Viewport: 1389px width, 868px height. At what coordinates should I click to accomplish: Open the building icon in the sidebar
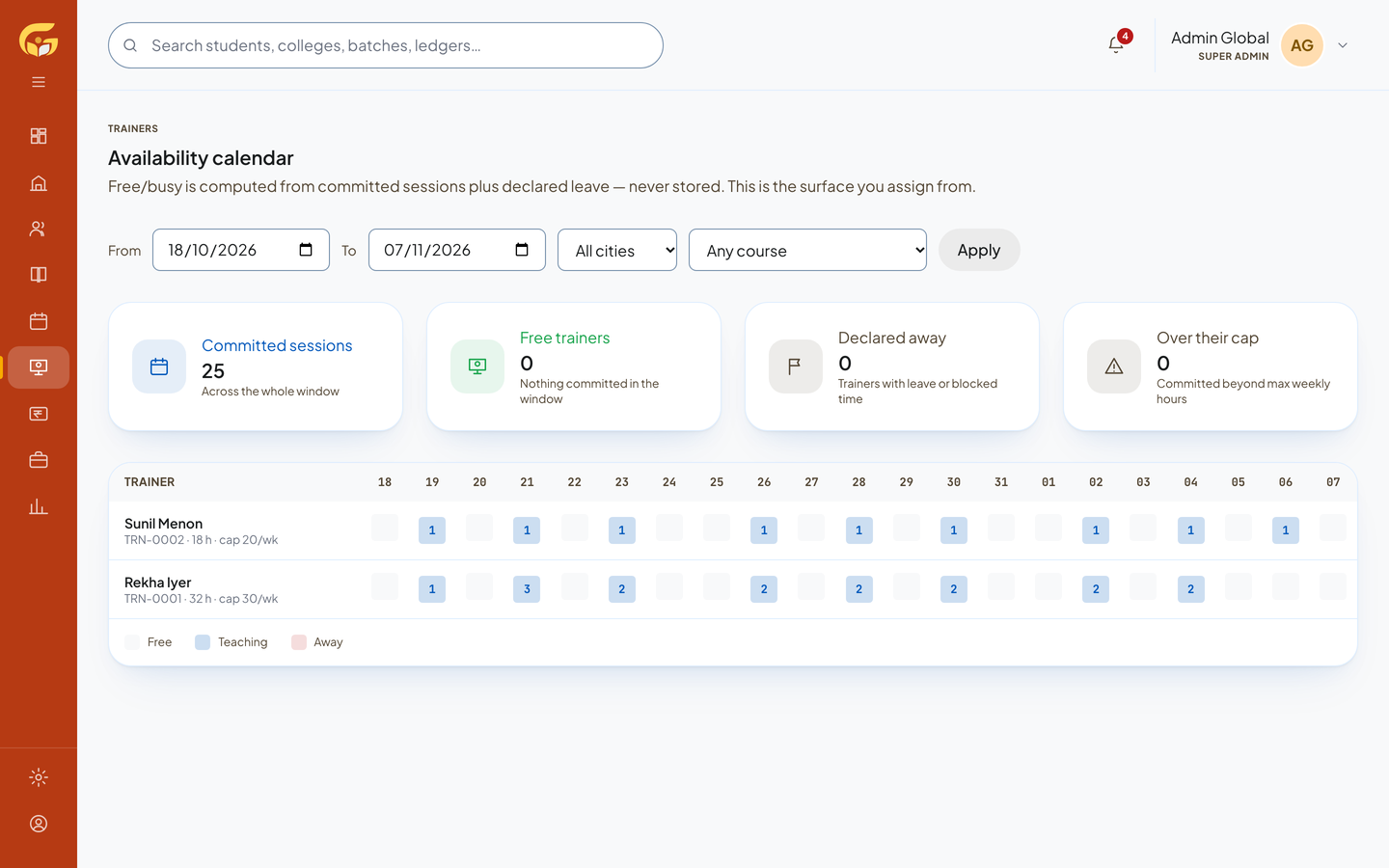pyautogui.click(x=39, y=182)
